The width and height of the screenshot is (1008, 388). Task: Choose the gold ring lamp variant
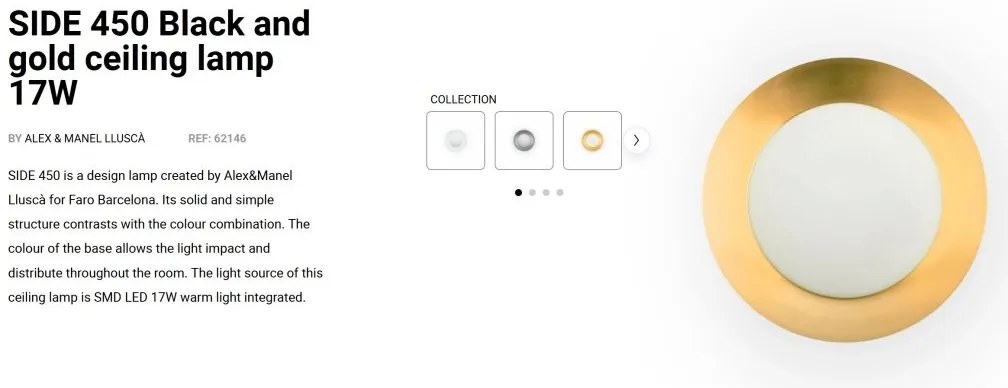pos(592,141)
